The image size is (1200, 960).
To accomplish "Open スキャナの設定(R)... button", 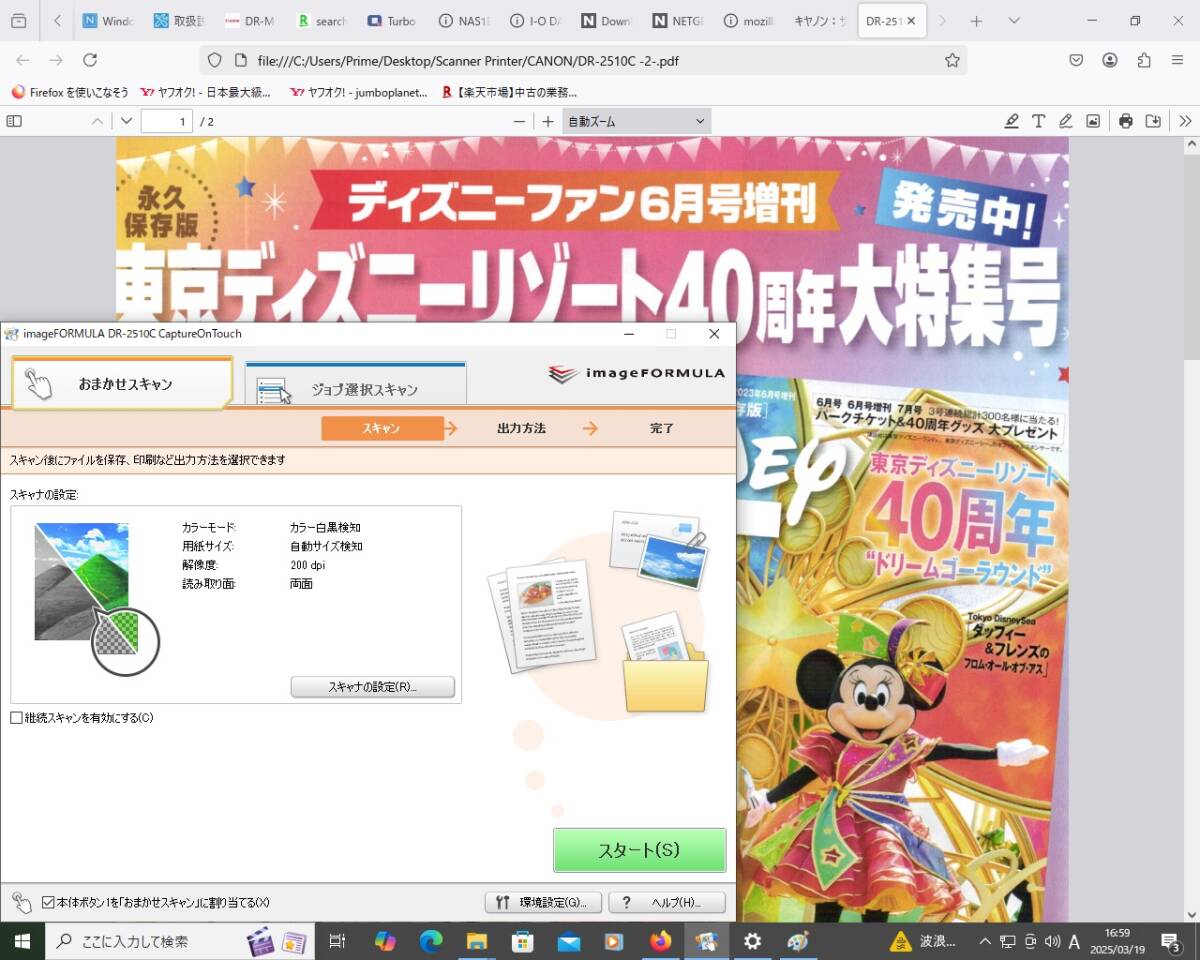I will click(x=373, y=687).
